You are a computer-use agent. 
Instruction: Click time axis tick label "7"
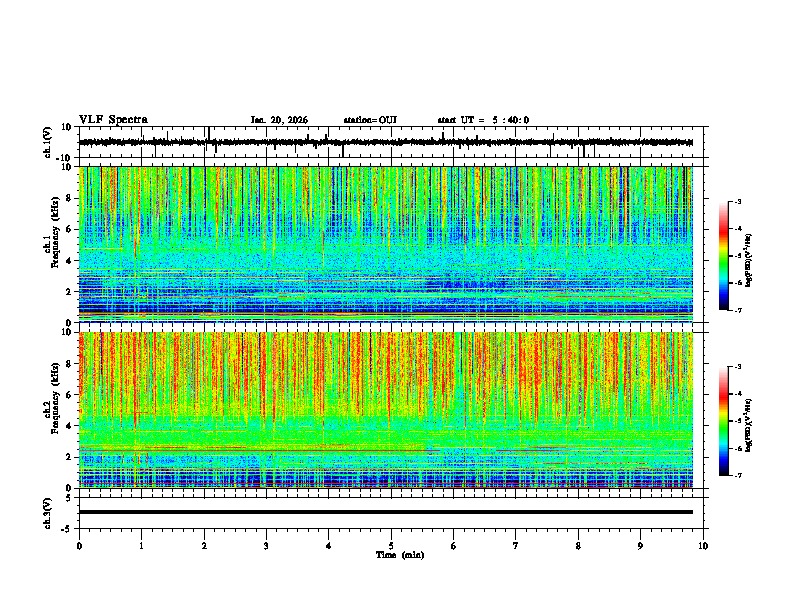point(516,546)
